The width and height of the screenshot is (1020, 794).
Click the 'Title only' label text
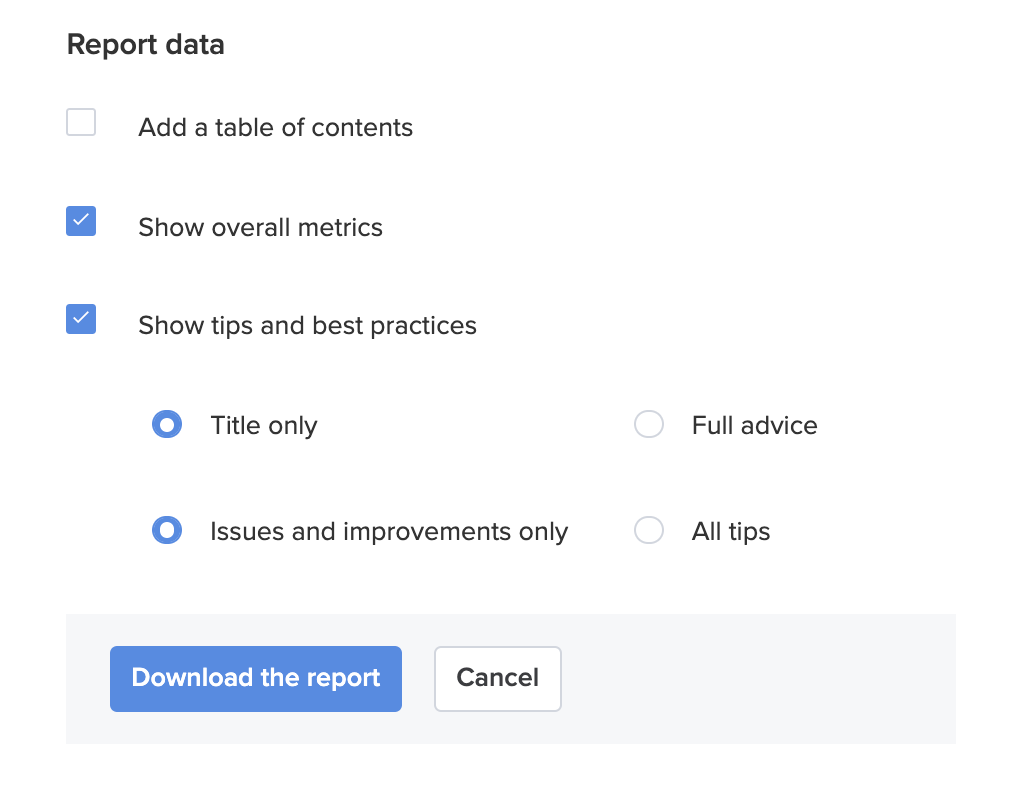[x=263, y=425]
